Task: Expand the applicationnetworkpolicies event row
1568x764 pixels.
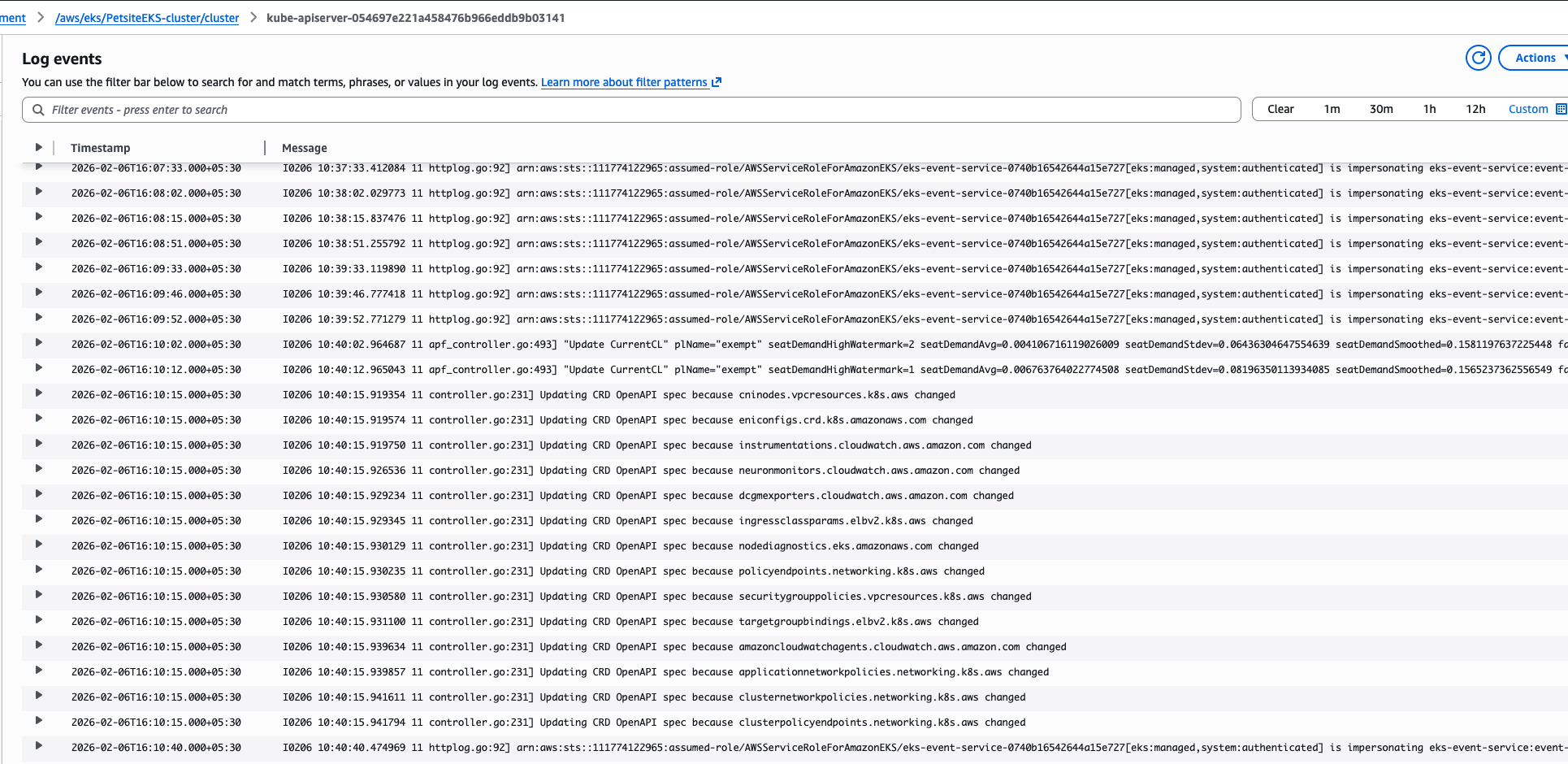Action: [38, 671]
